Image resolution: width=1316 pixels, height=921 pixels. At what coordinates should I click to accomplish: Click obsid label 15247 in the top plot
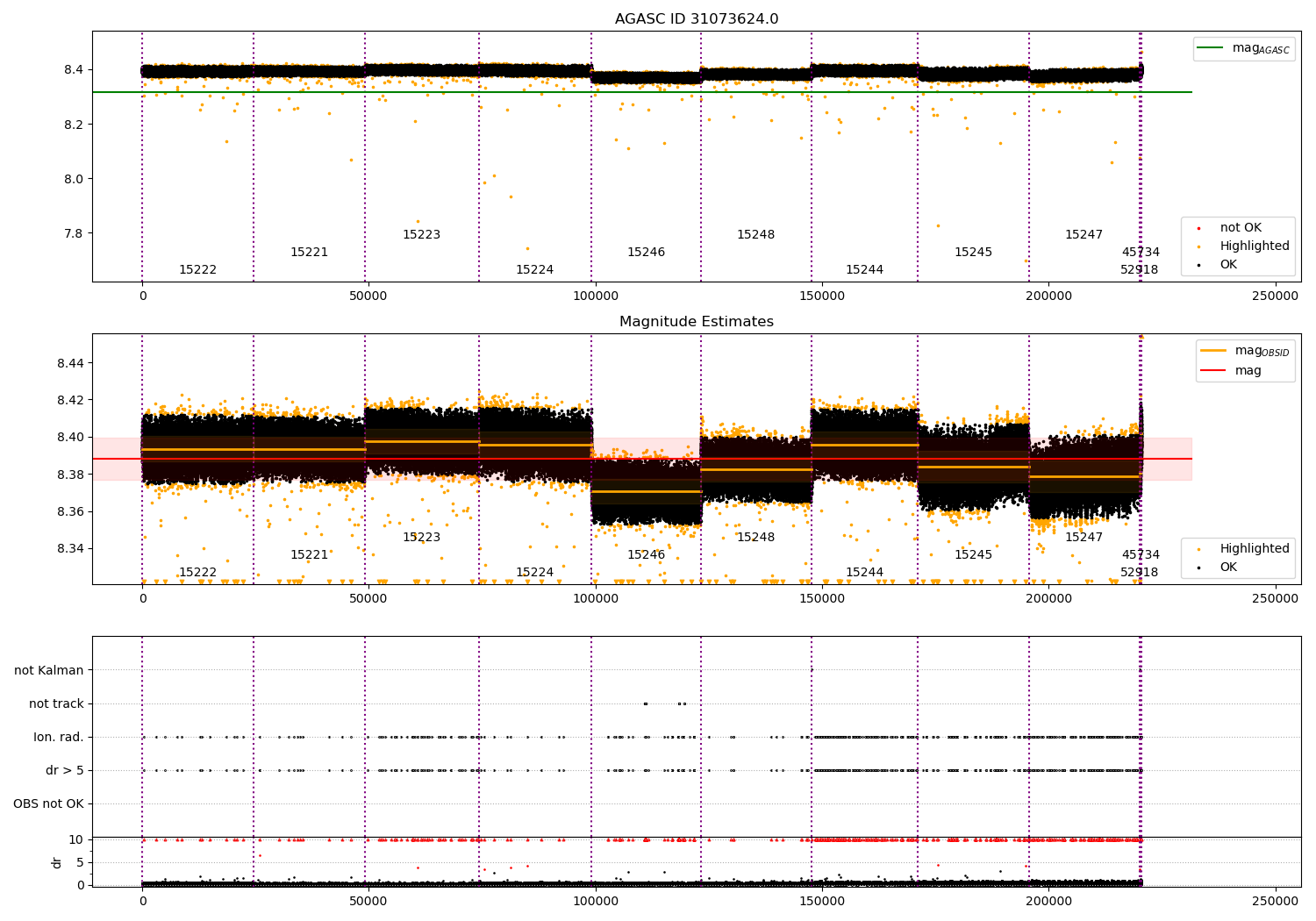1084,235
